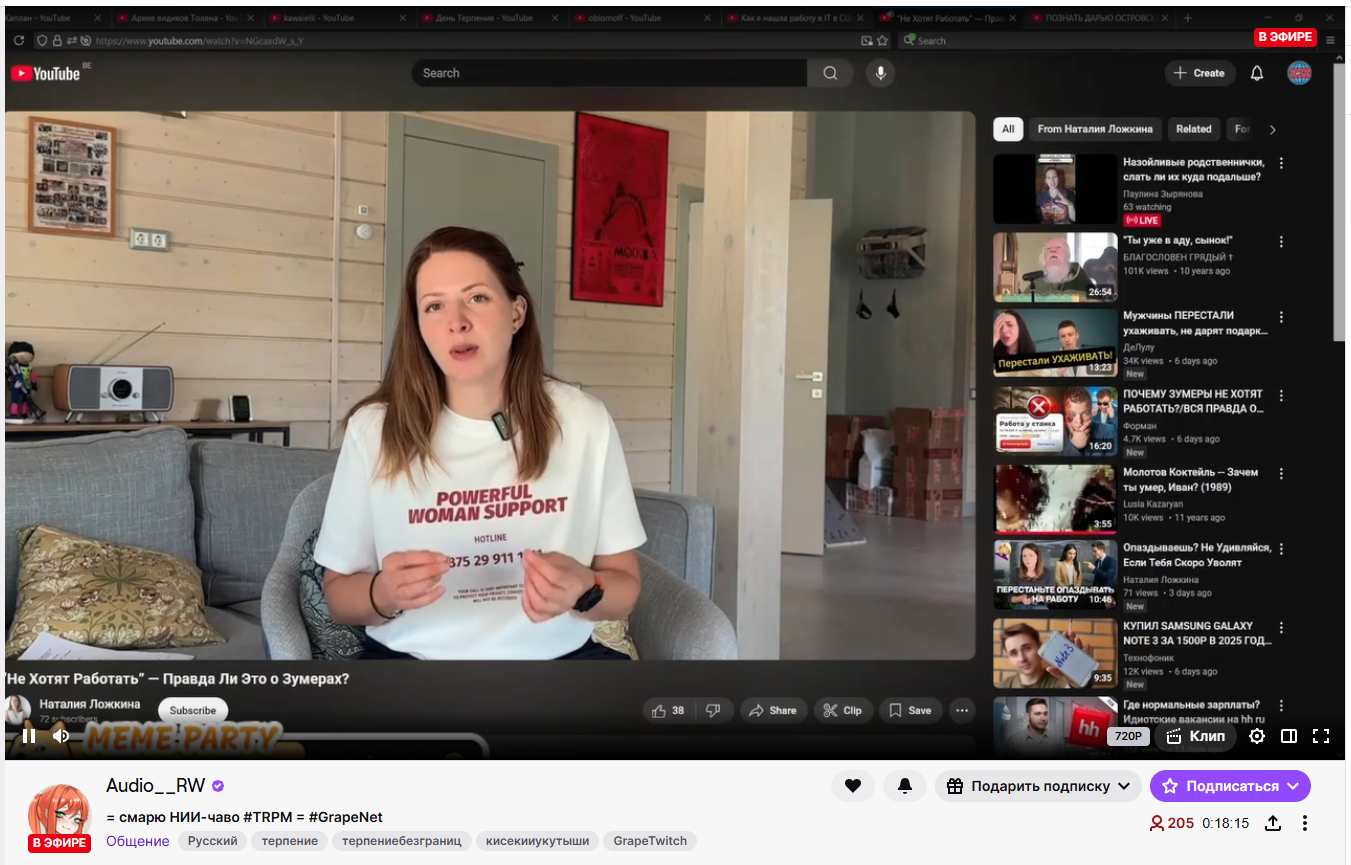Toggle channel notifications bell icon
Viewport: 1351px width, 865px height.
pos(905,786)
